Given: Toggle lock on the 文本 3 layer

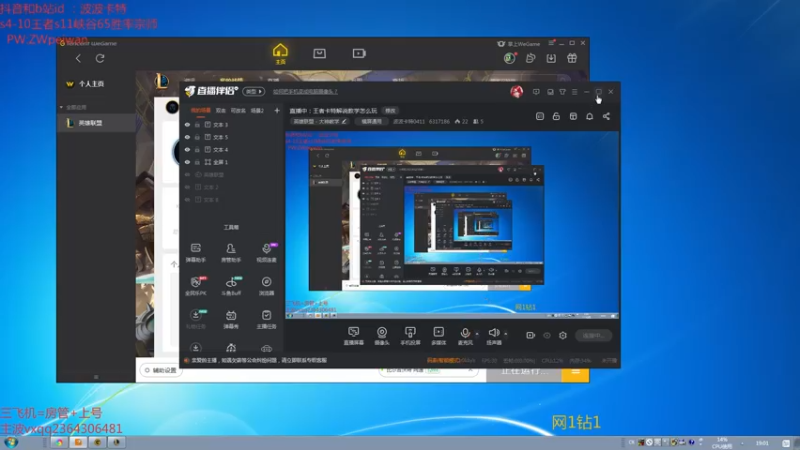Looking at the screenshot, I should [x=197, y=124].
